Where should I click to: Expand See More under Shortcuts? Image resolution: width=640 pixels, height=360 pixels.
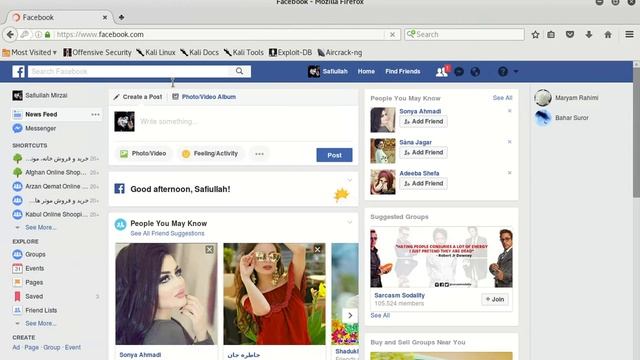coord(40,227)
